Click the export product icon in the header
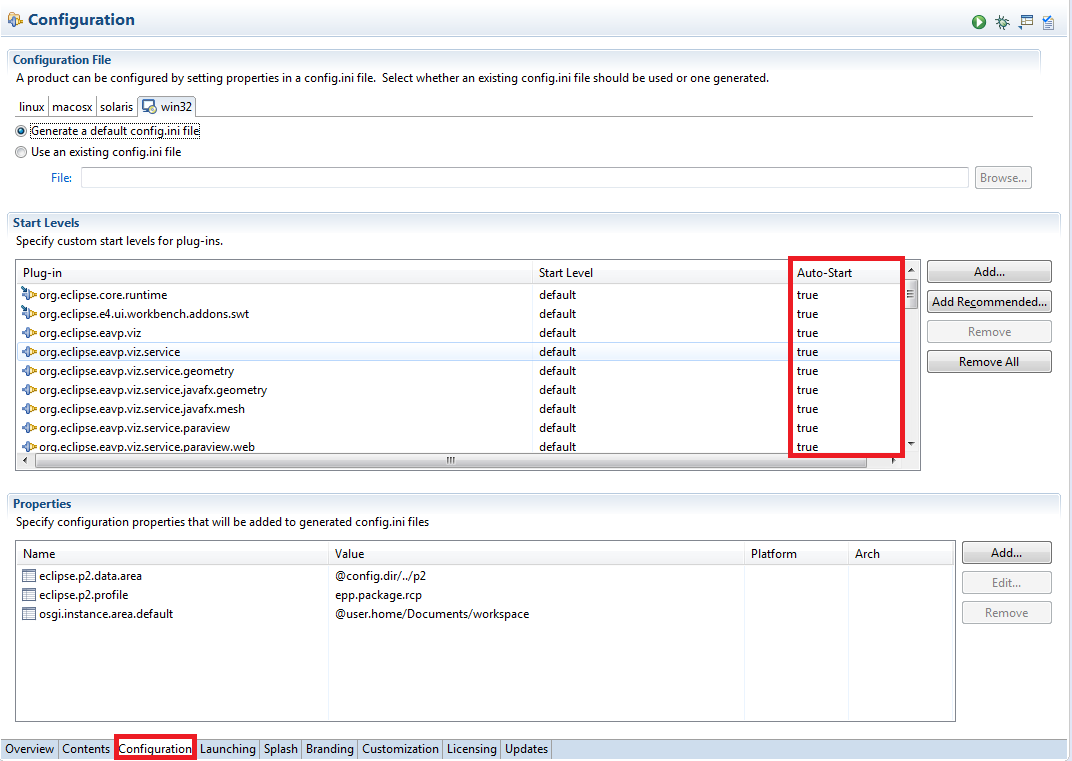Viewport: 1072px width, 761px height. click(1026, 23)
